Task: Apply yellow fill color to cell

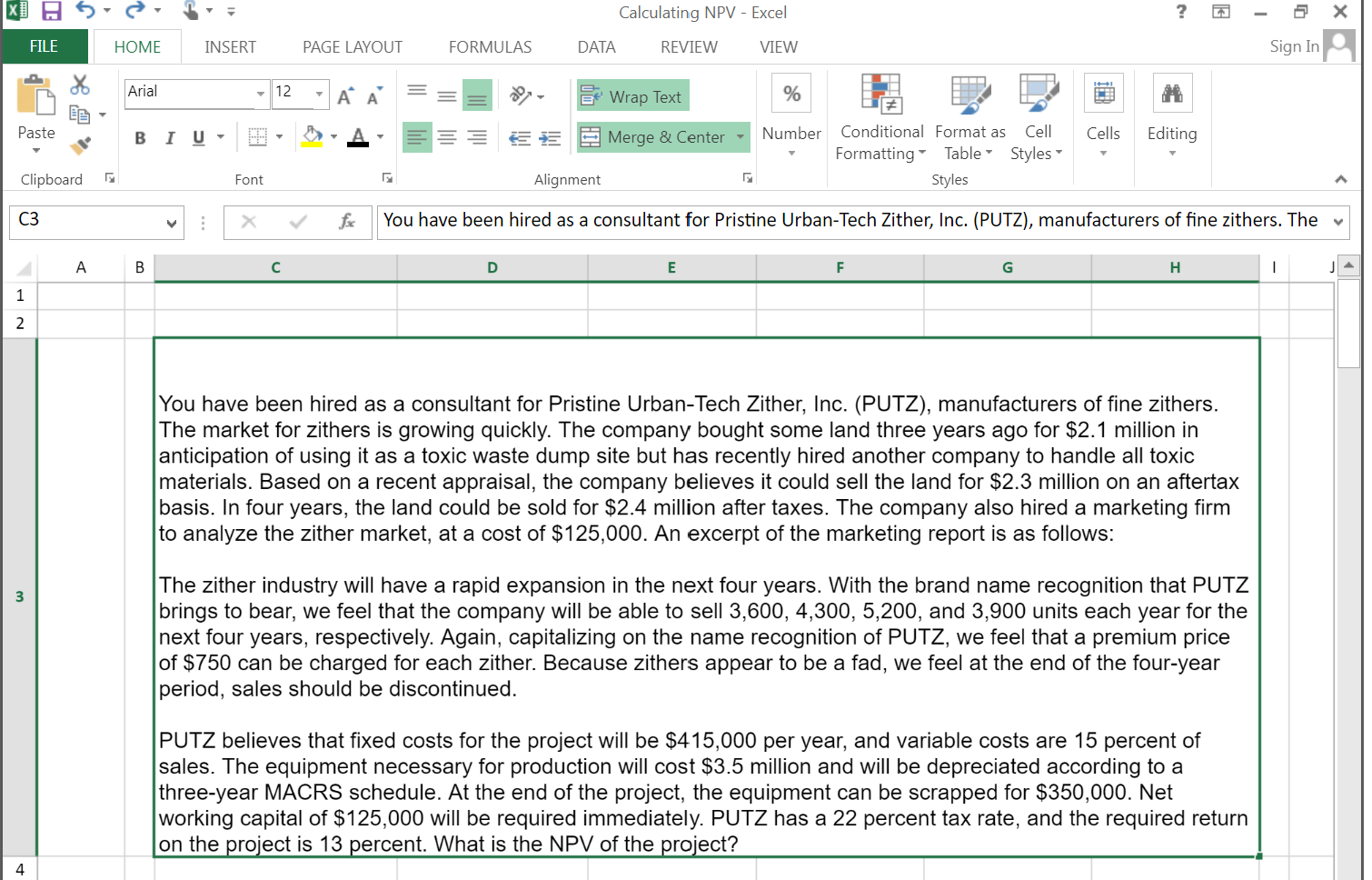Action: [x=313, y=137]
